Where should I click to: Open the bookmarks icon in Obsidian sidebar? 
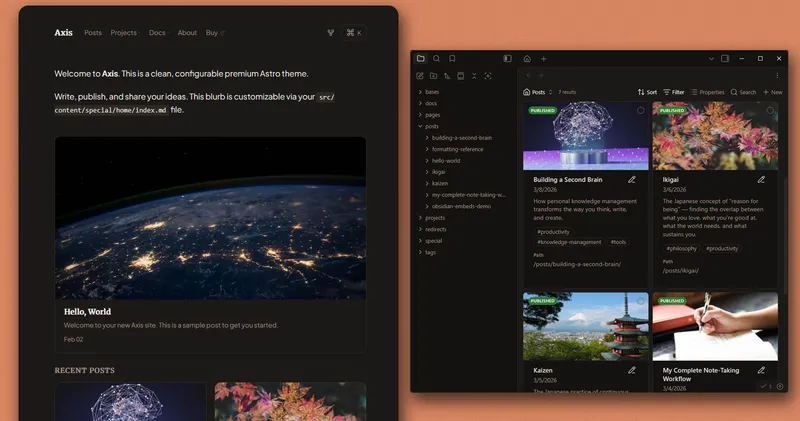pos(452,59)
